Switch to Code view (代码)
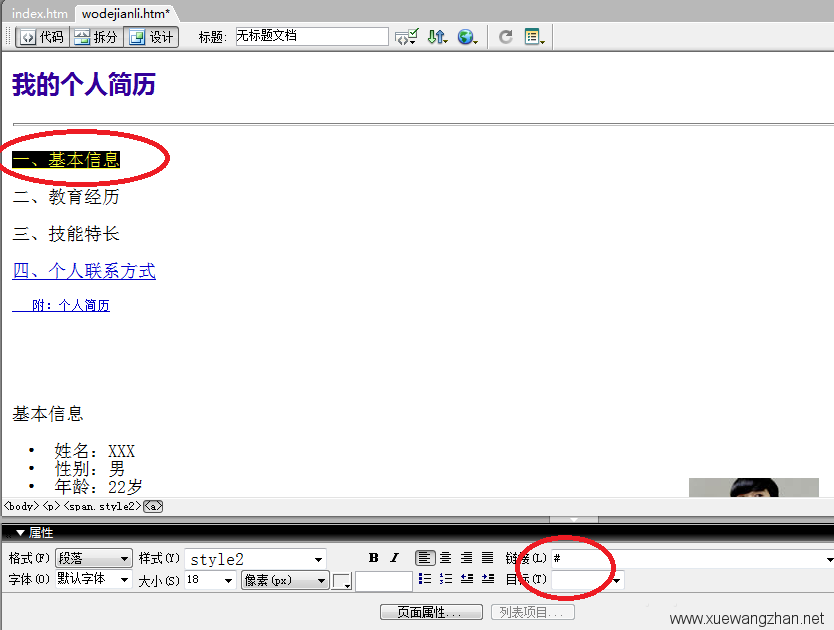 (x=41, y=37)
